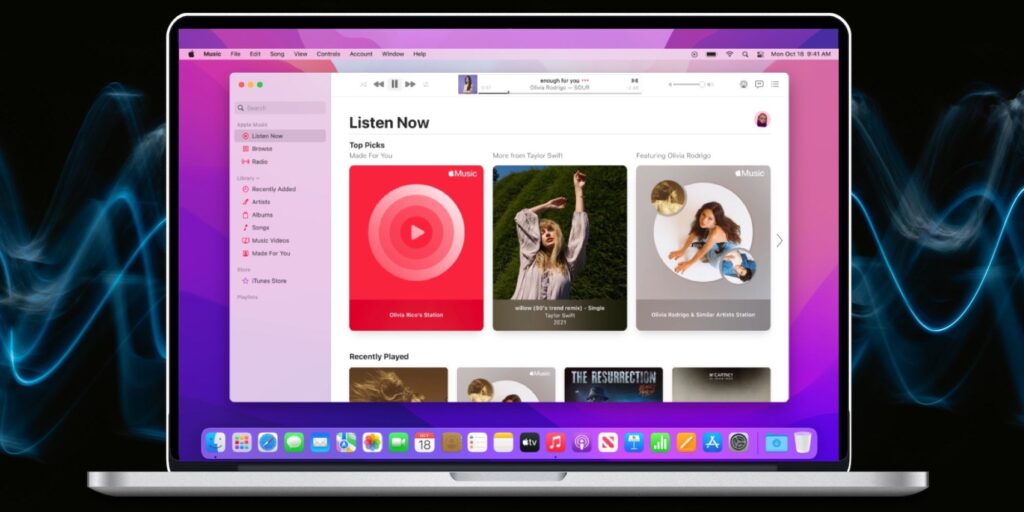Open Mail from the Dock
Viewport: 1024px width, 512px height.
[x=320, y=442]
